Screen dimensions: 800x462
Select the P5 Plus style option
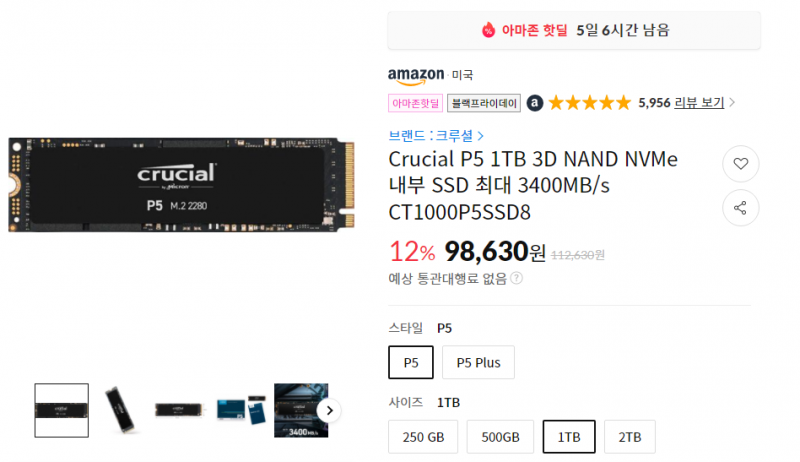pos(478,363)
